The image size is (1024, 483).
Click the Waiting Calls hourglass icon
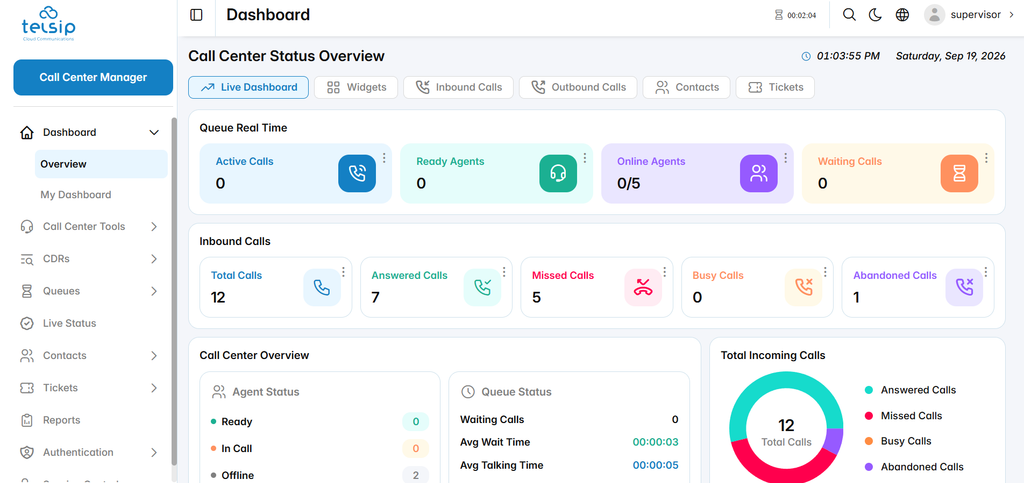(959, 173)
